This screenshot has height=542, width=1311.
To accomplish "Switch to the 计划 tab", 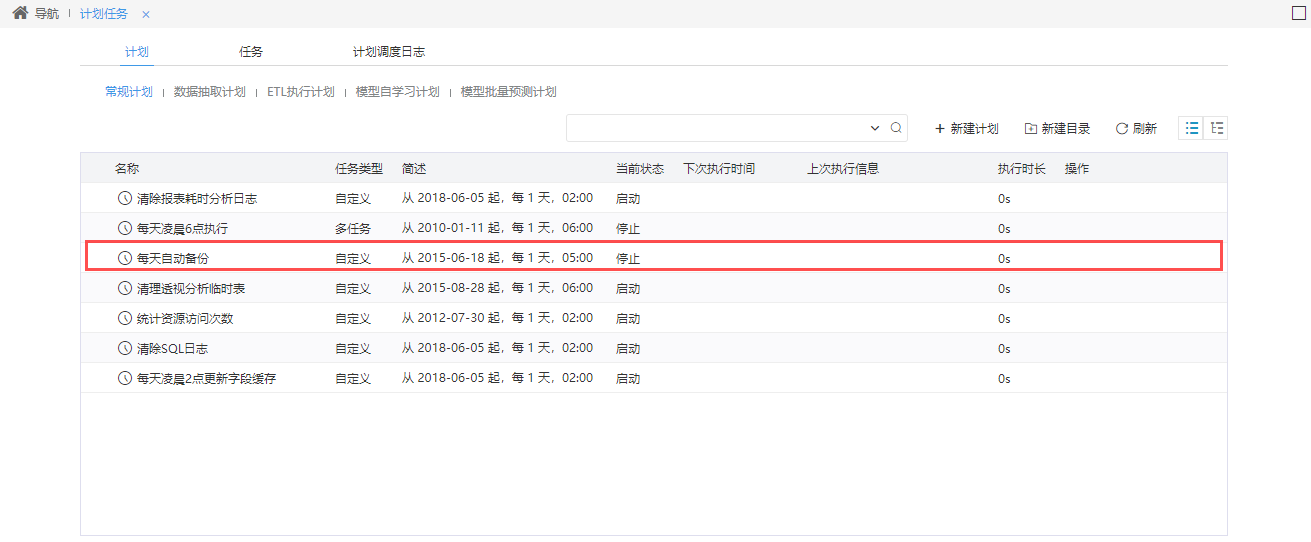I will click(x=137, y=51).
